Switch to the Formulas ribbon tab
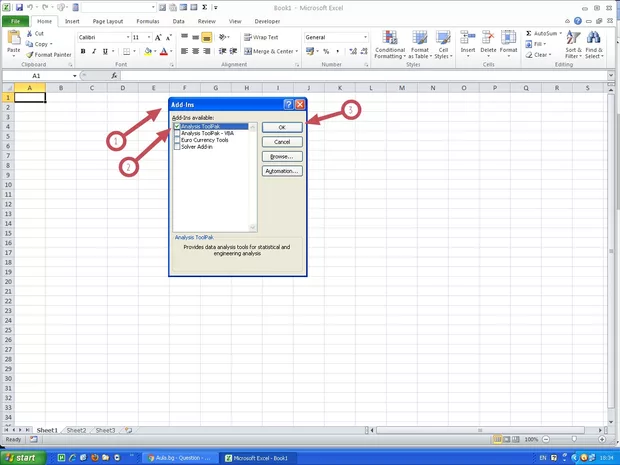This screenshot has width=620, height=465. (x=149, y=20)
